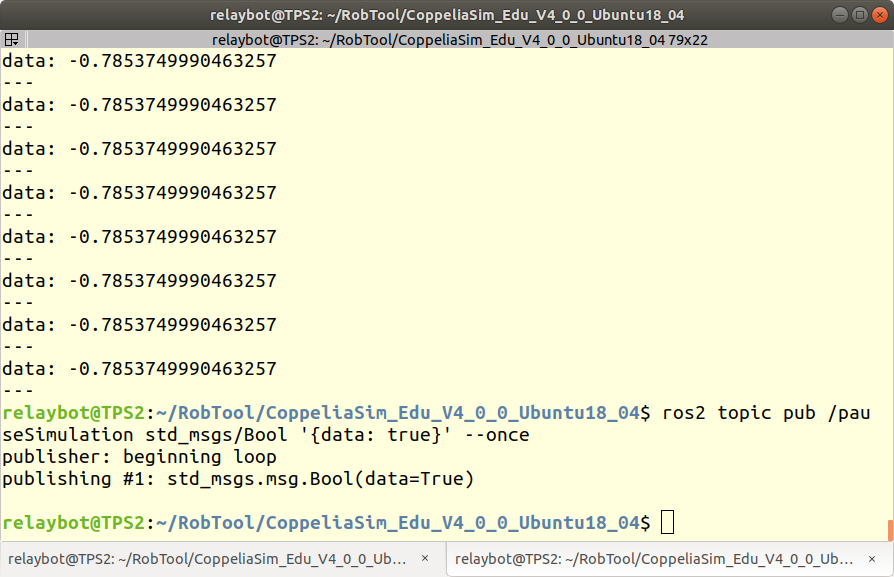Click the last prompt 'relaybot@TPS2' text
Screen dimensions: 894x577
pyautogui.click(x=74, y=523)
